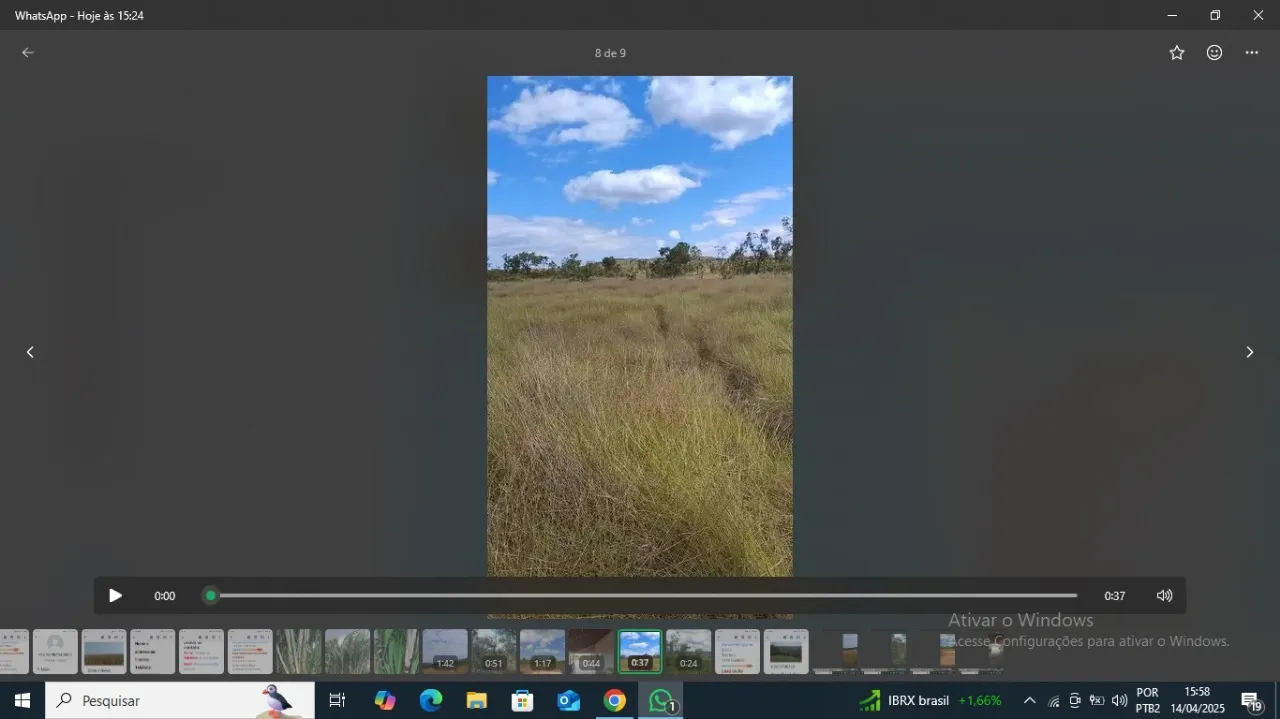Show the previous media item

[x=30, y=352]
